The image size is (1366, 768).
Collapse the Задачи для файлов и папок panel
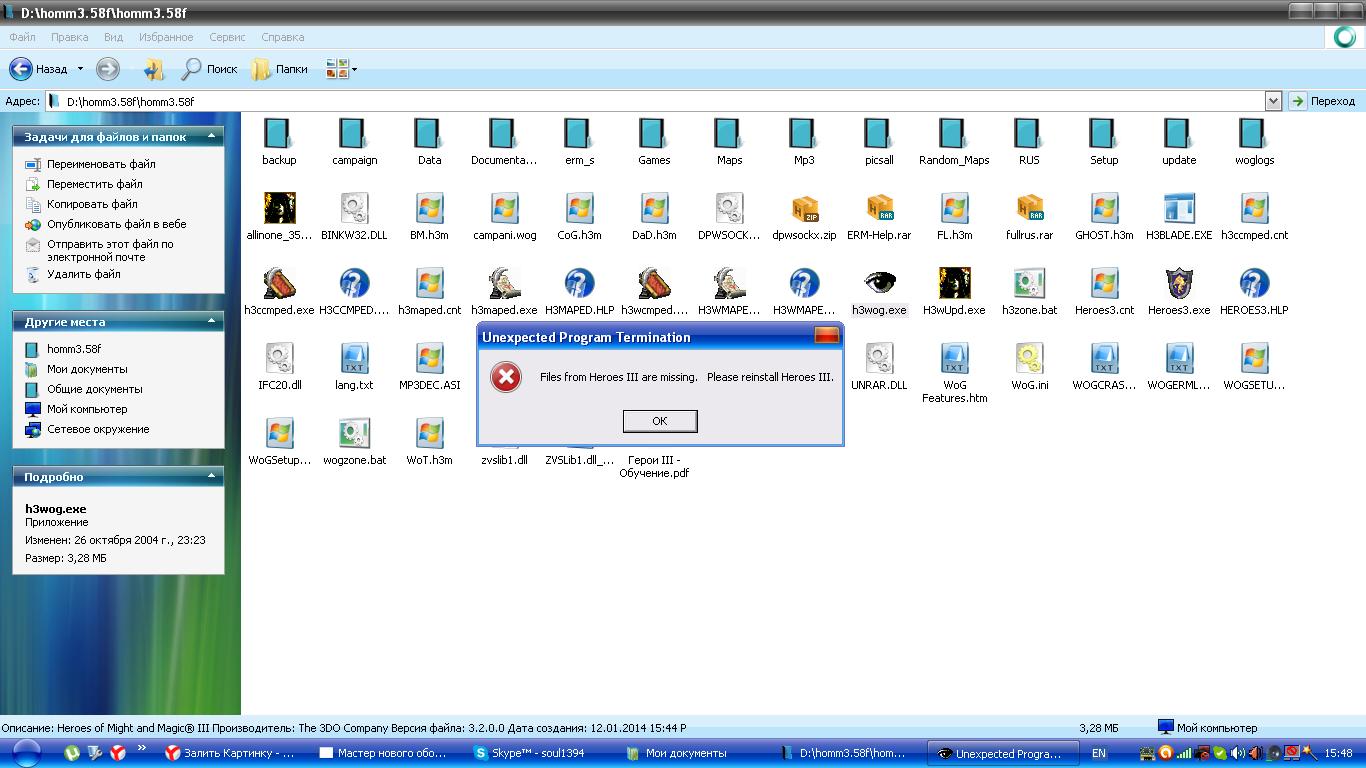[211, 136]
